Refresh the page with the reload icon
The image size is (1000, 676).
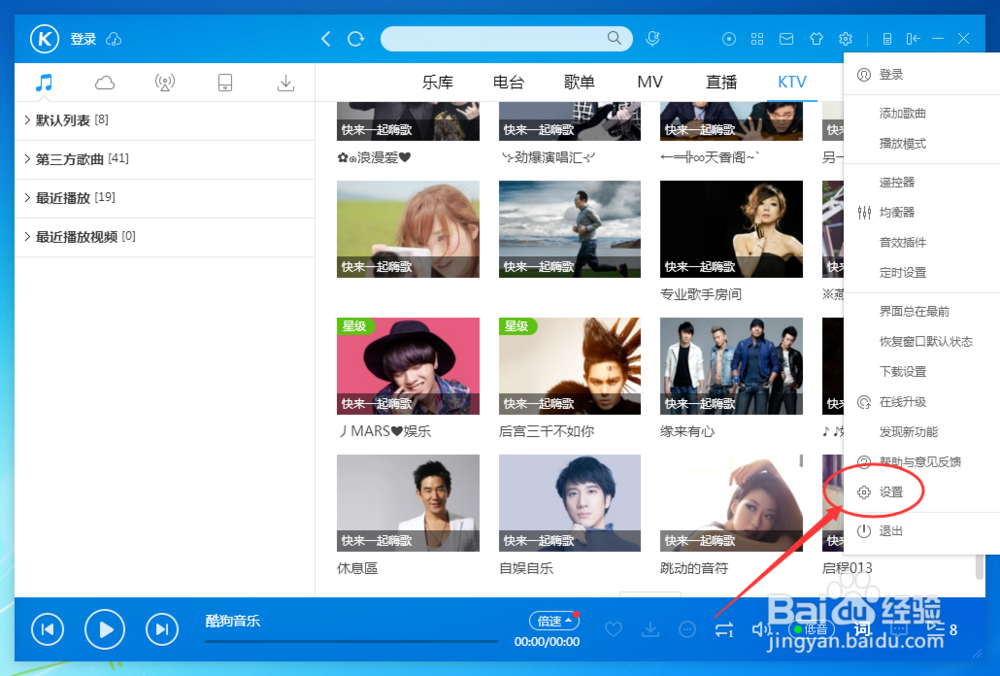tap(356, 39)
